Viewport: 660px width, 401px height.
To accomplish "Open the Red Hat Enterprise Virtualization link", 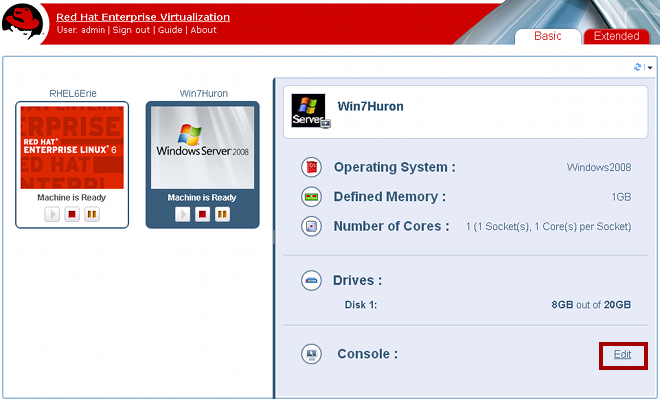I will (143, 17).
